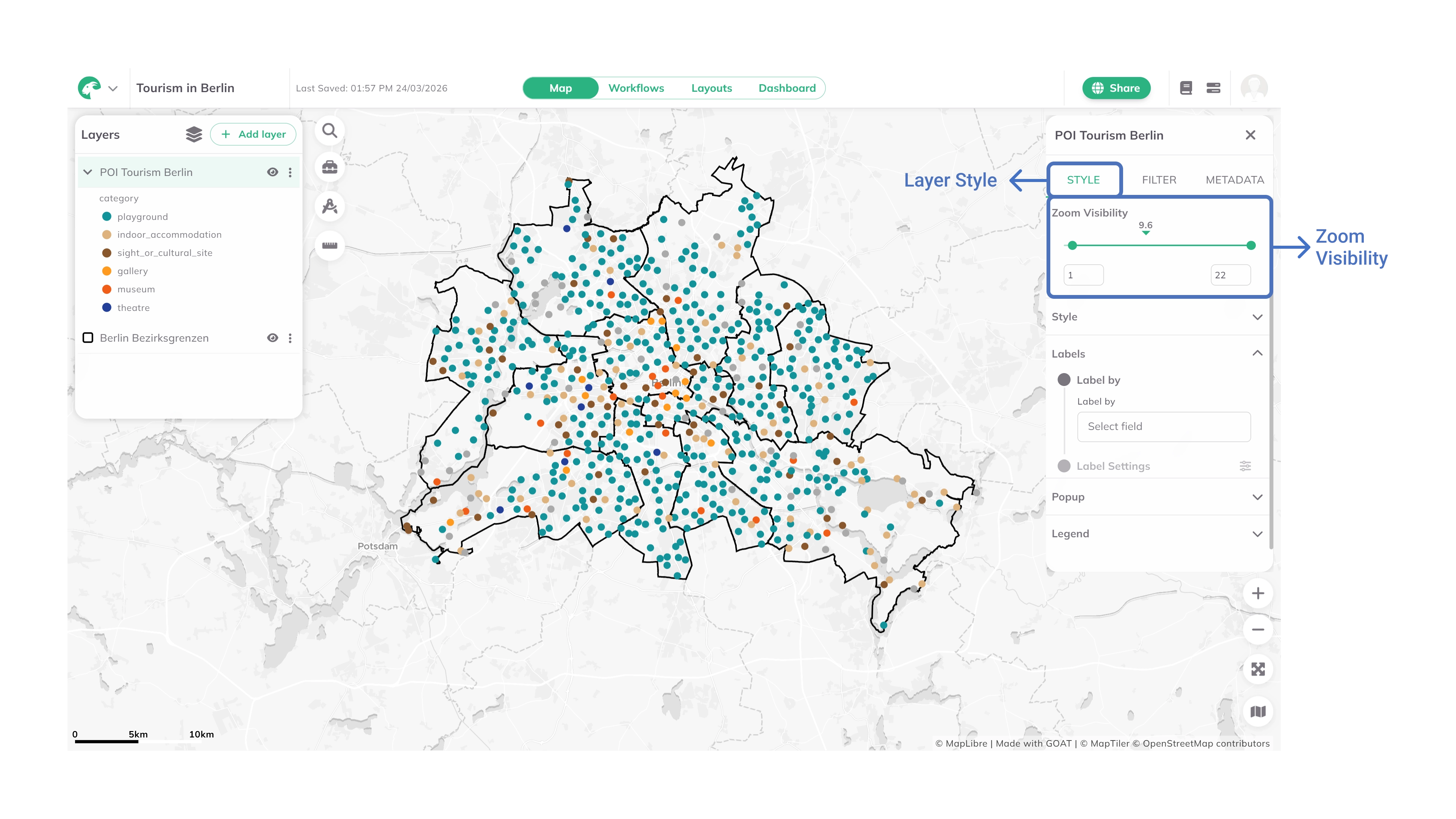
Task: Zoom in on the map
Action: click(1258, 593)
